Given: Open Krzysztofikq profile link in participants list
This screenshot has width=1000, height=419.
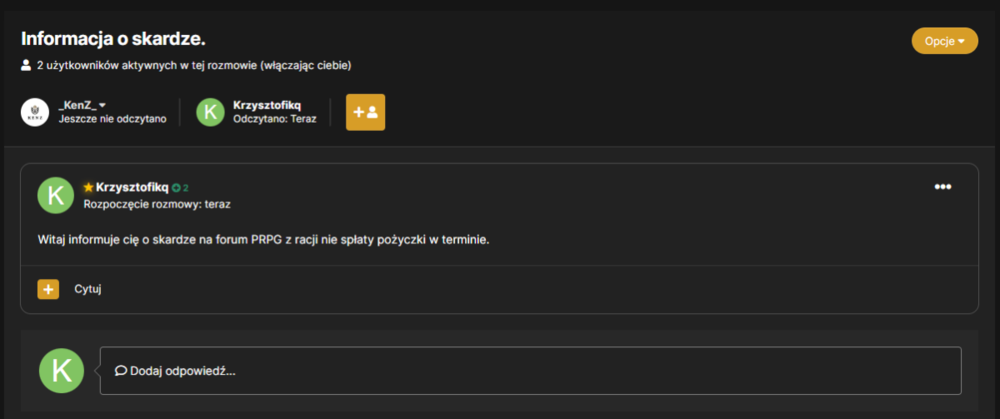Looking at the screenshot, I should (x=267, y=105).
